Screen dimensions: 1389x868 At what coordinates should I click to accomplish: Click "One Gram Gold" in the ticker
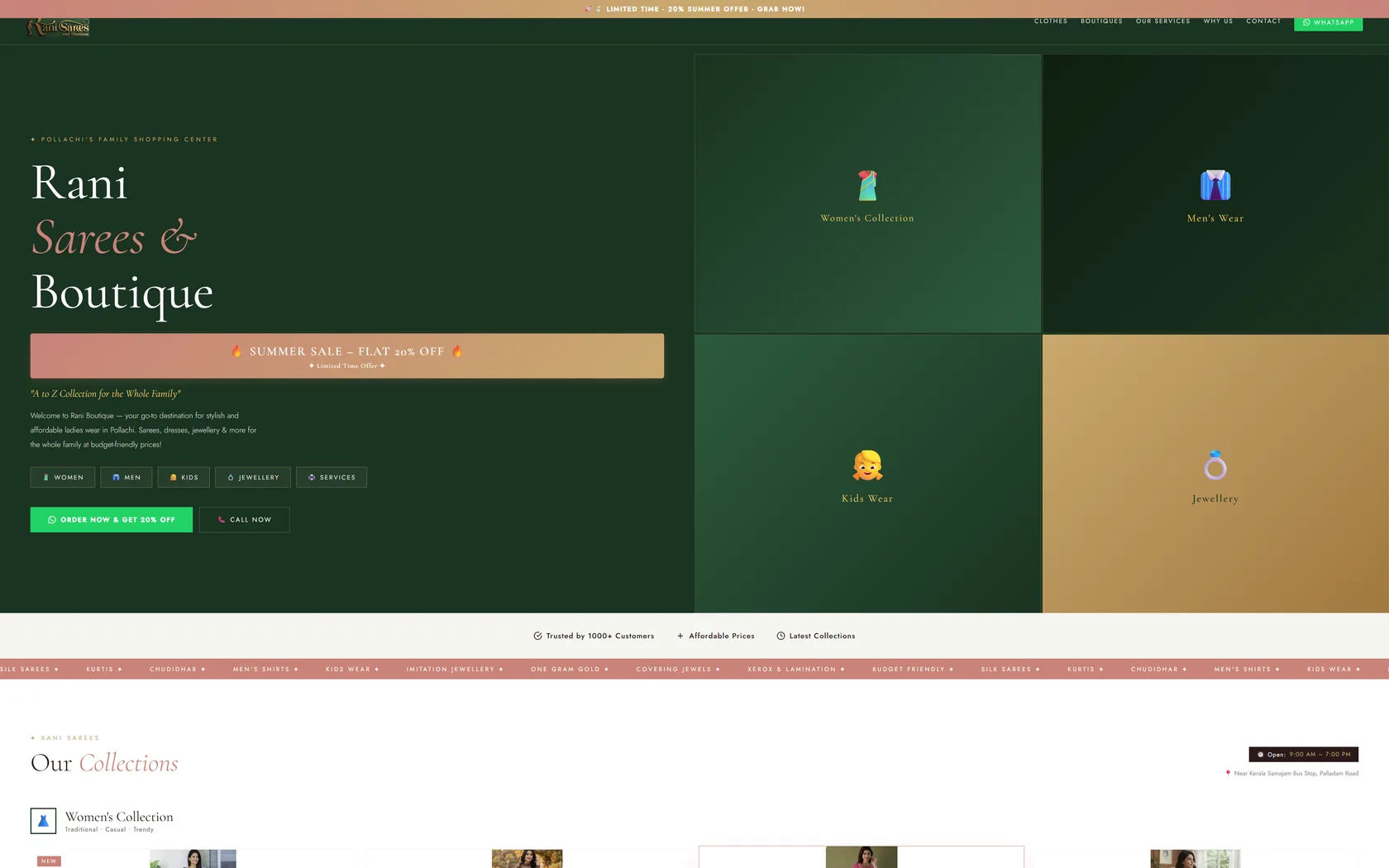click(565, 669)
